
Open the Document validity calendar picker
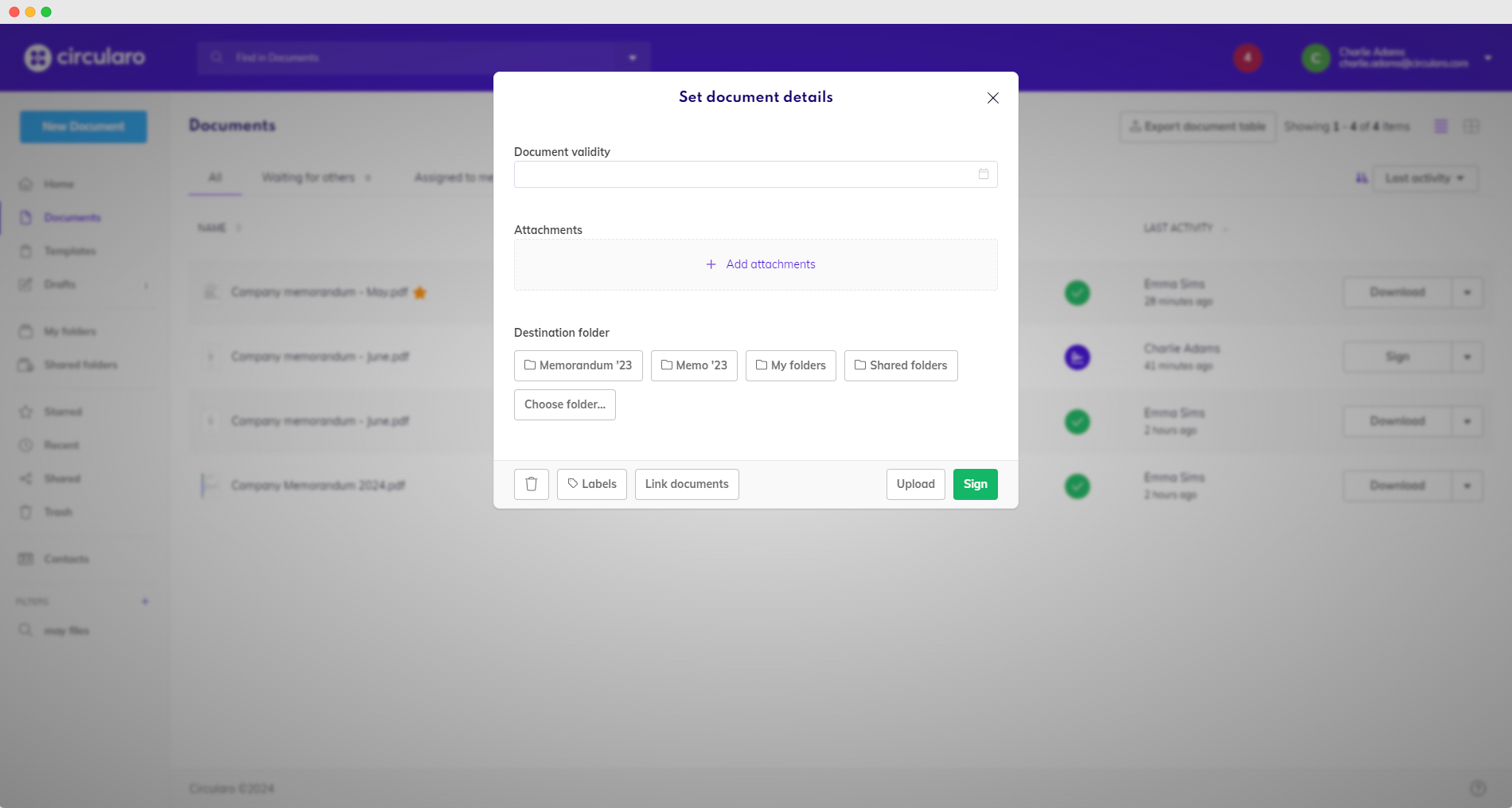point(984,174)
